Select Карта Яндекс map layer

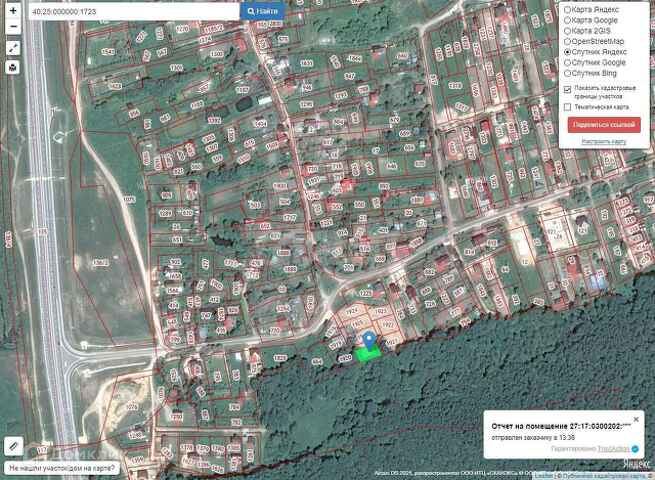592,9
